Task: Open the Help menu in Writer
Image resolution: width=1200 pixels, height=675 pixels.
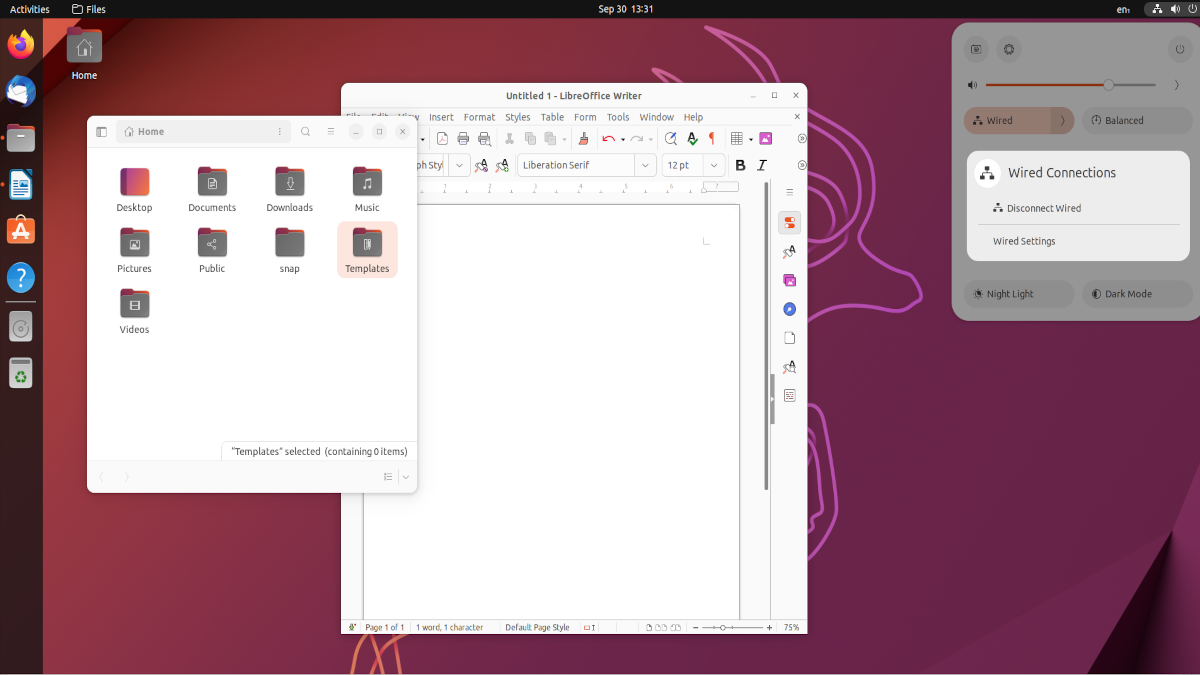Action: [693, 117]
